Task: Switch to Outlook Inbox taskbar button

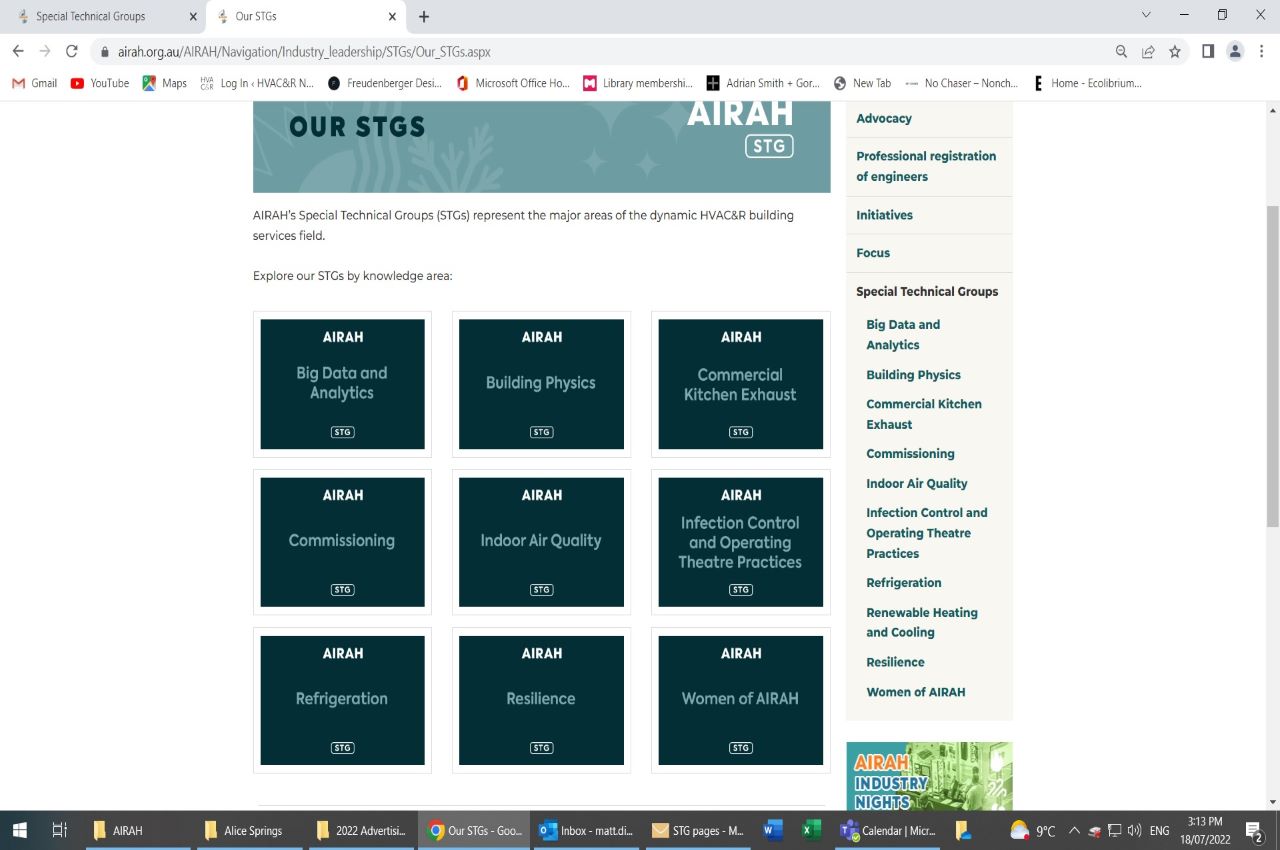Action: [585, 830]
